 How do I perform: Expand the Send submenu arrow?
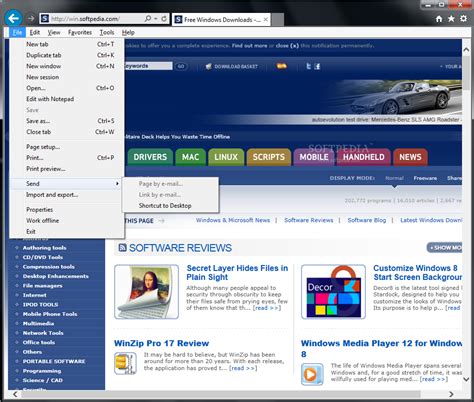click(117, 183)
